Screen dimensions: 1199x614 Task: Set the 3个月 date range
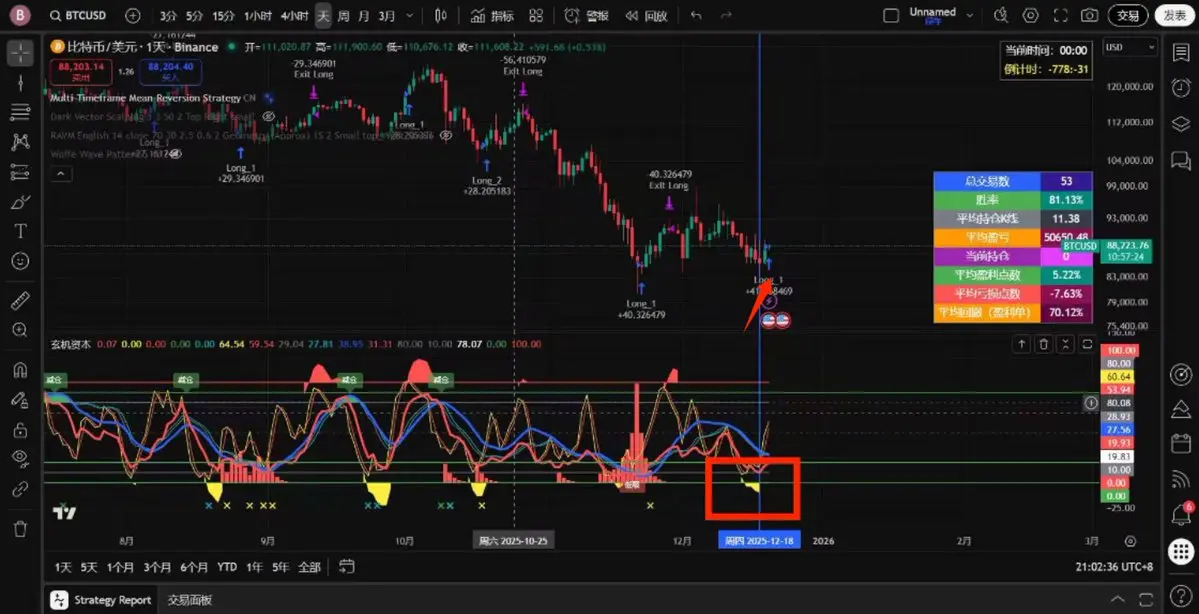[157, 567]
